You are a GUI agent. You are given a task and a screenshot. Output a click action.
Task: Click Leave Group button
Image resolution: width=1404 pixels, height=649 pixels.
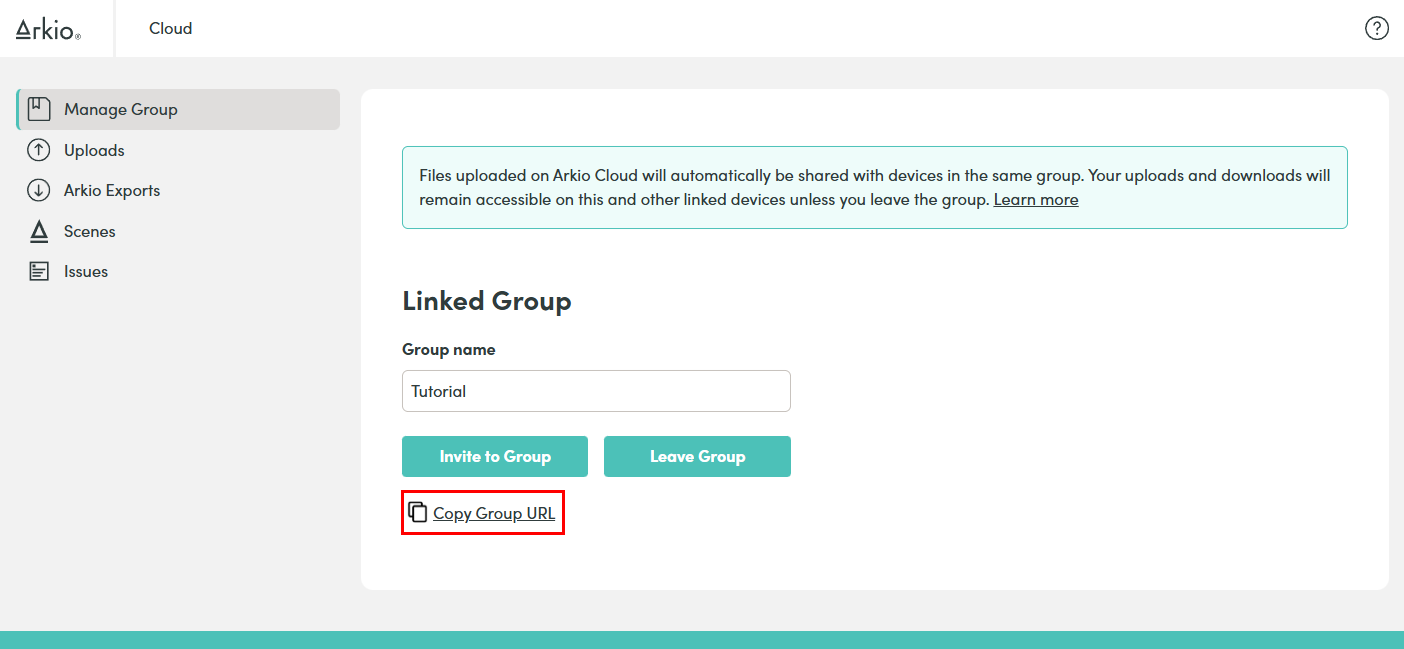click(x=697, y=456)
